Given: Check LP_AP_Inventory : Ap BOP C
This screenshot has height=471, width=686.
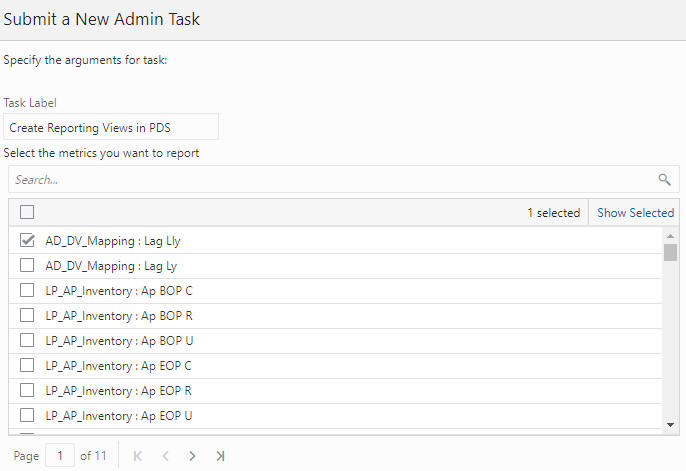Looking at the screenshot, I should (27, 290).
